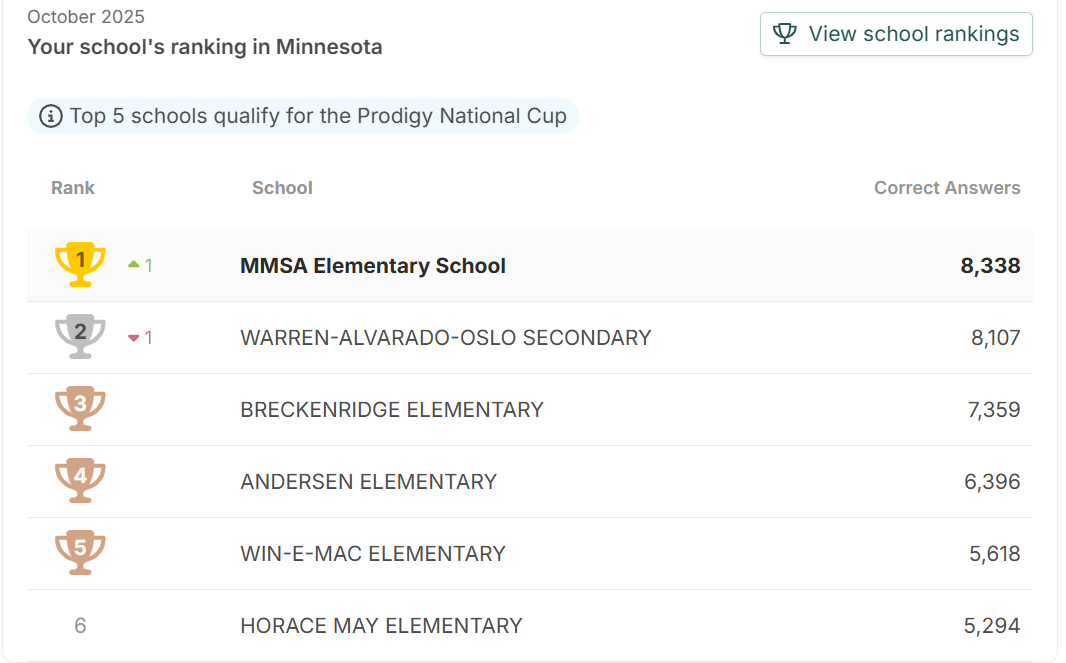Click the bronze third-place trophy icon
The width and height of the screenshot is (1066, 663).
click(80, 409)
